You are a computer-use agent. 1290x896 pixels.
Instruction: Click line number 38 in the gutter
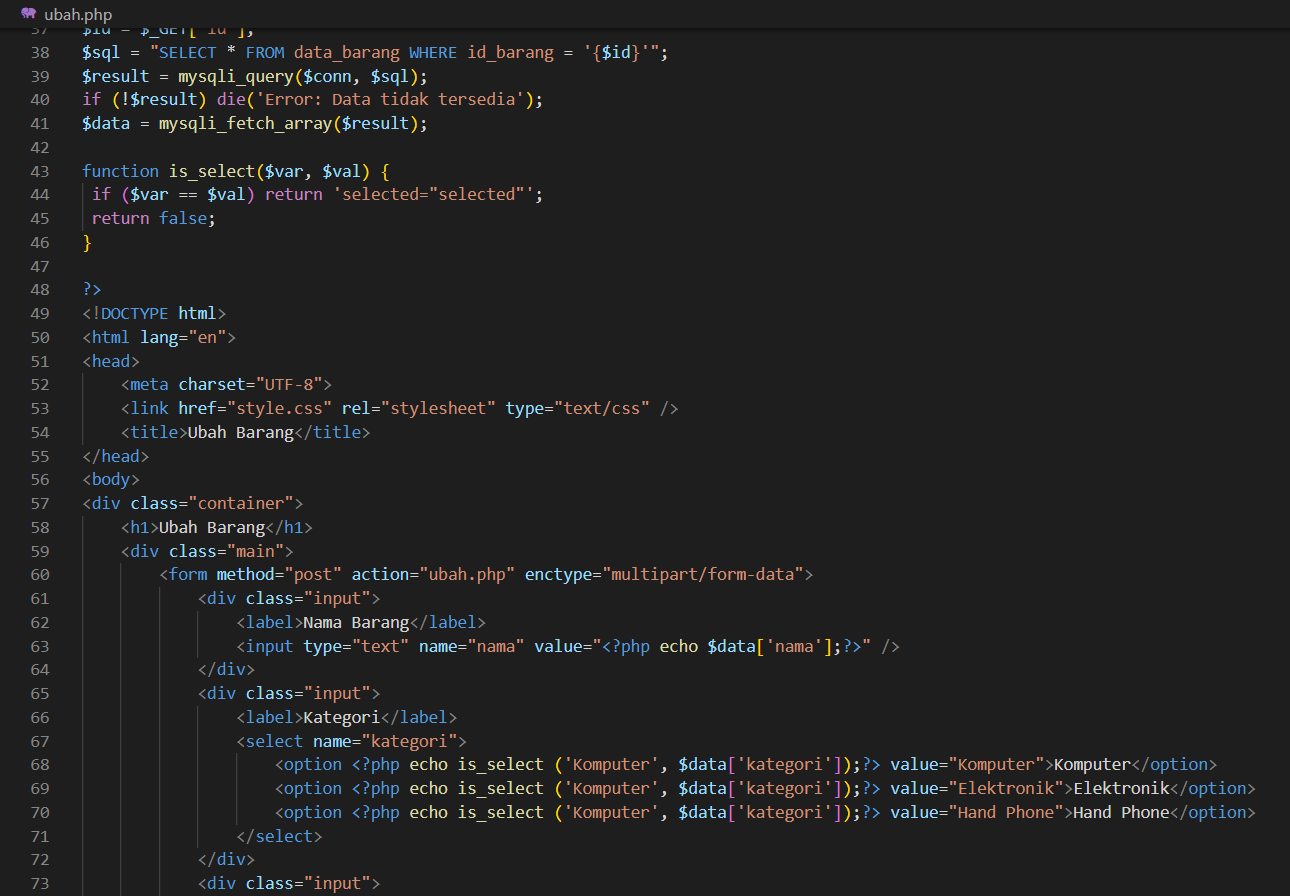click(40, 51)
